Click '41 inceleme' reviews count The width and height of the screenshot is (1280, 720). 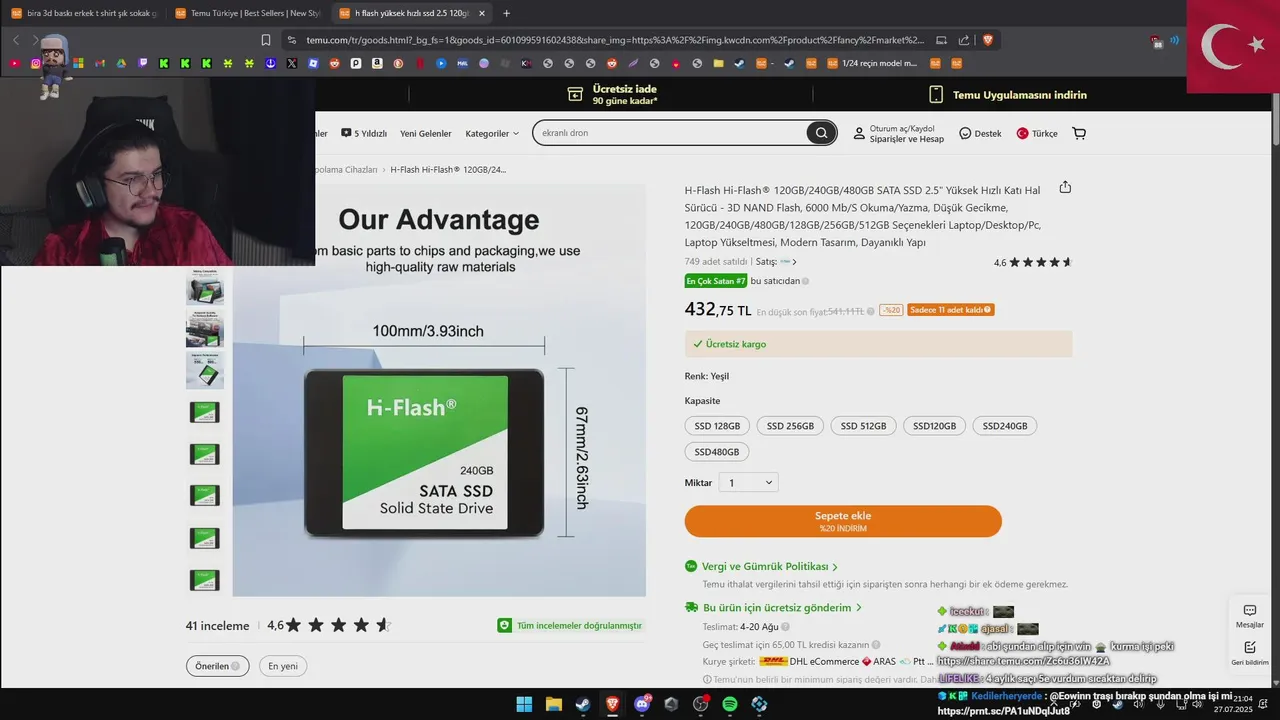point(217,626)
